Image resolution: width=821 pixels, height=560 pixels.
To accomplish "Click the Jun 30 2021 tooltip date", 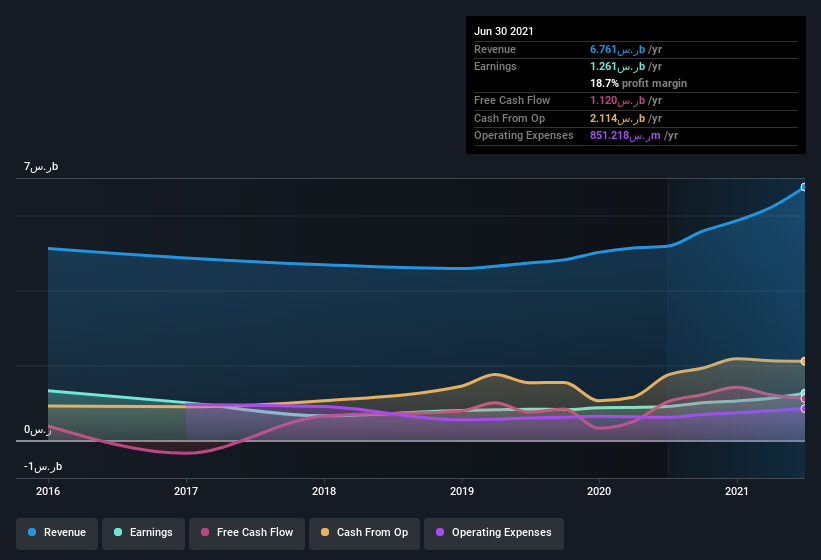I will pos(504,31).
